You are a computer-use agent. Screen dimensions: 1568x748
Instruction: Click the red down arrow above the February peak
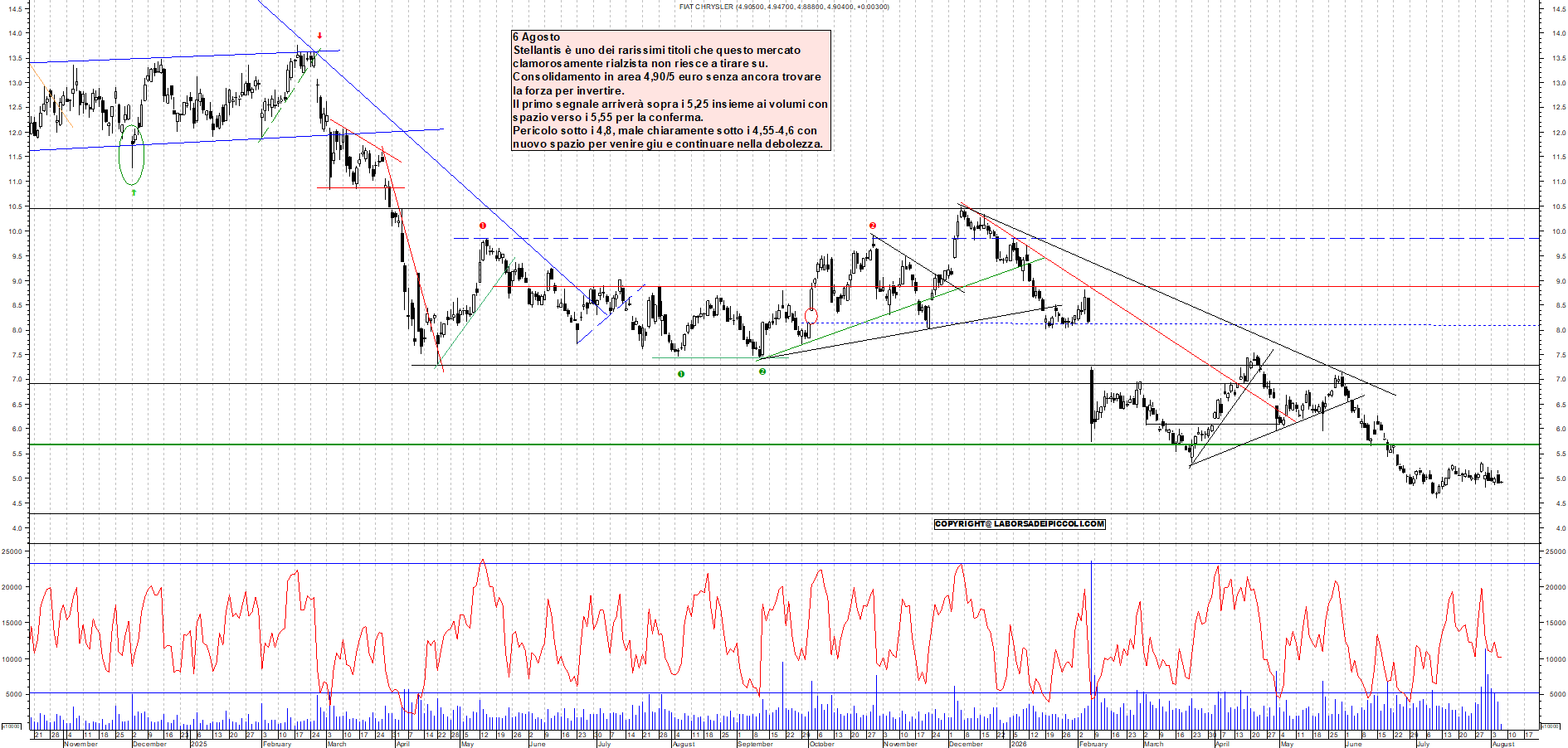tap(319, 36)
